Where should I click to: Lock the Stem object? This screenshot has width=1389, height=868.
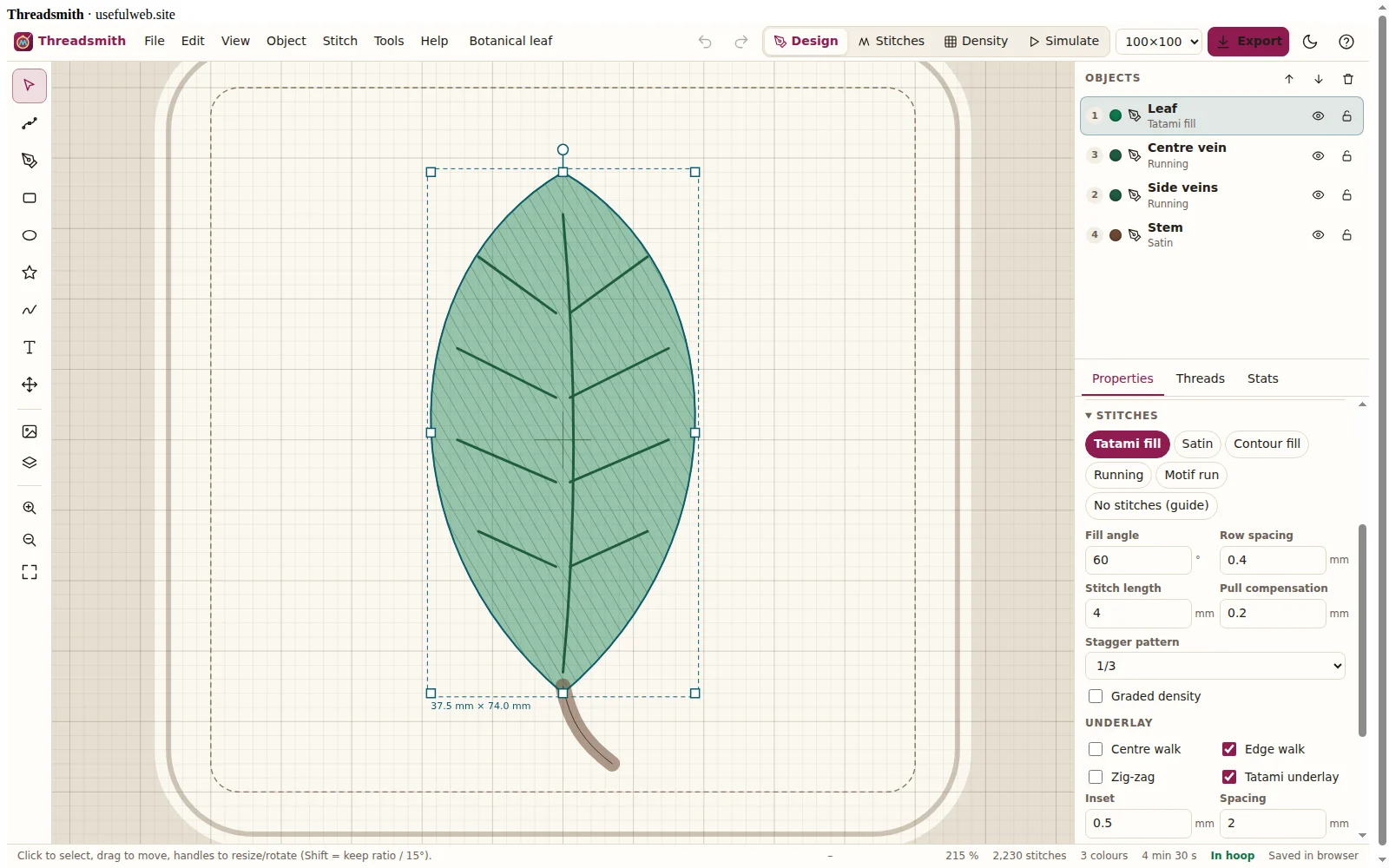(1346, 235)
